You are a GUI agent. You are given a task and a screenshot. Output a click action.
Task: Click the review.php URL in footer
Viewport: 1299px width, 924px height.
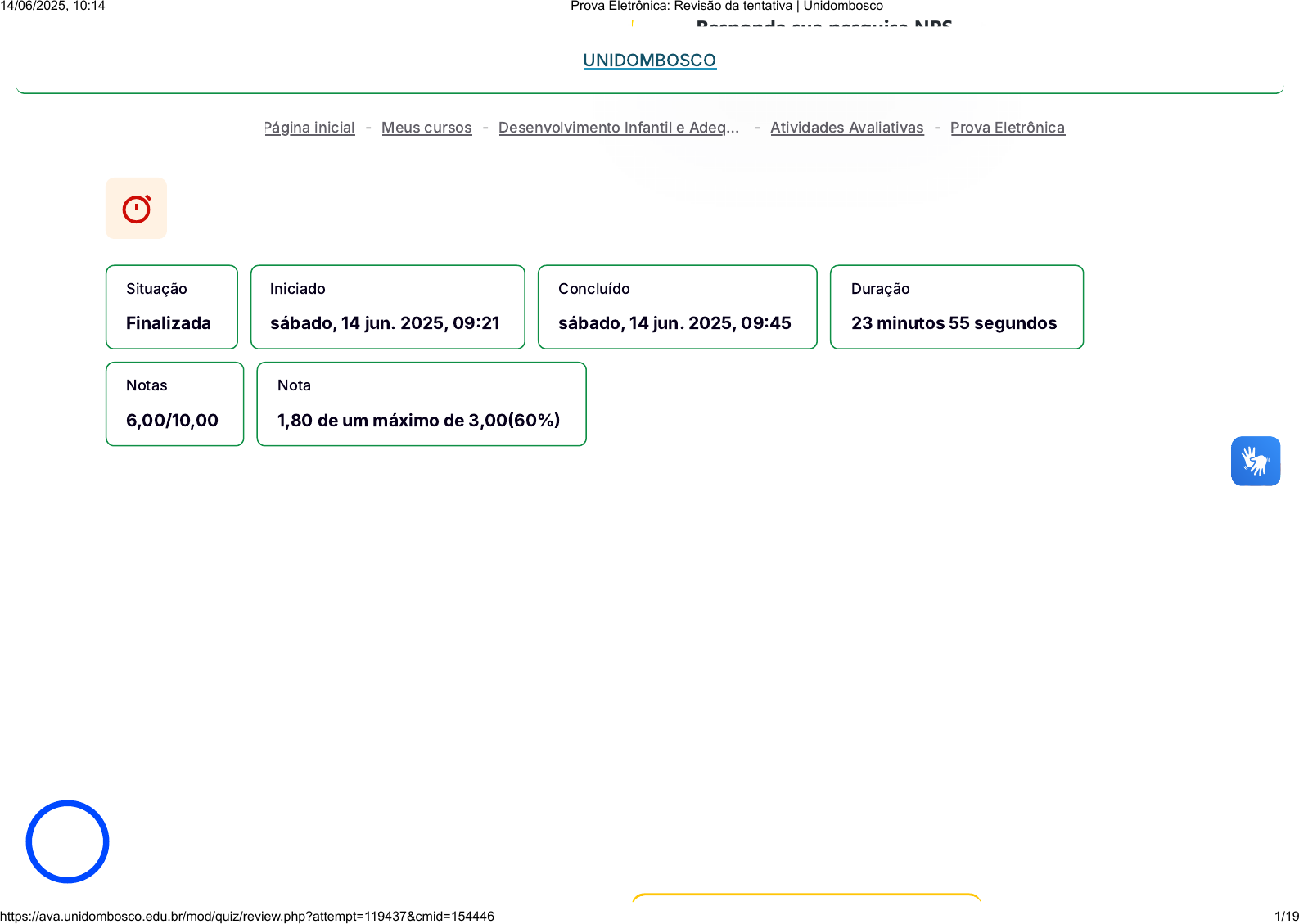click(247, 917)
